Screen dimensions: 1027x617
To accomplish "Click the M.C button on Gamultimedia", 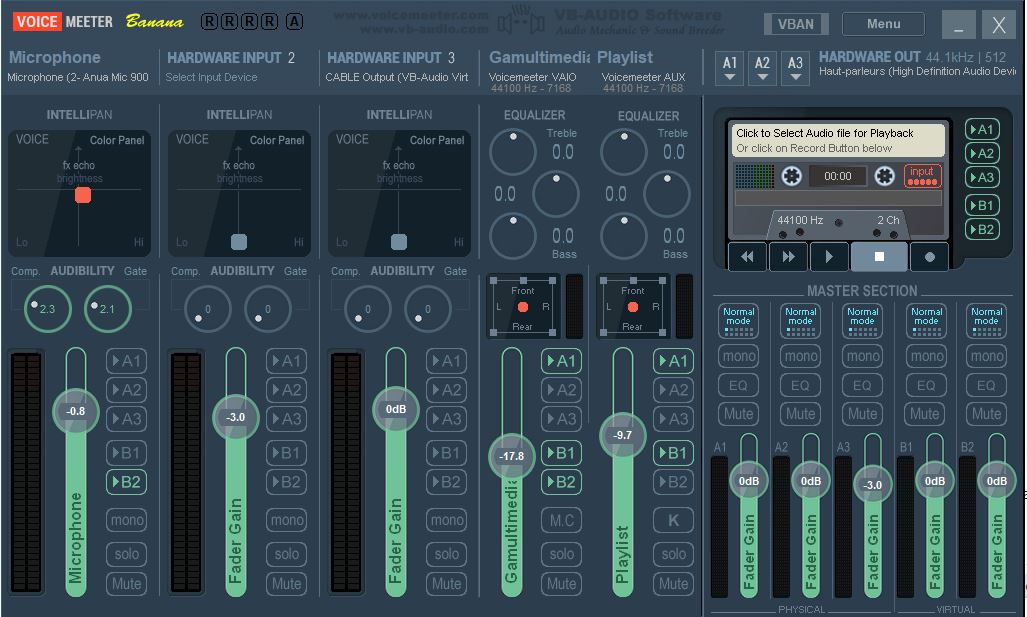I will [562, 520].
